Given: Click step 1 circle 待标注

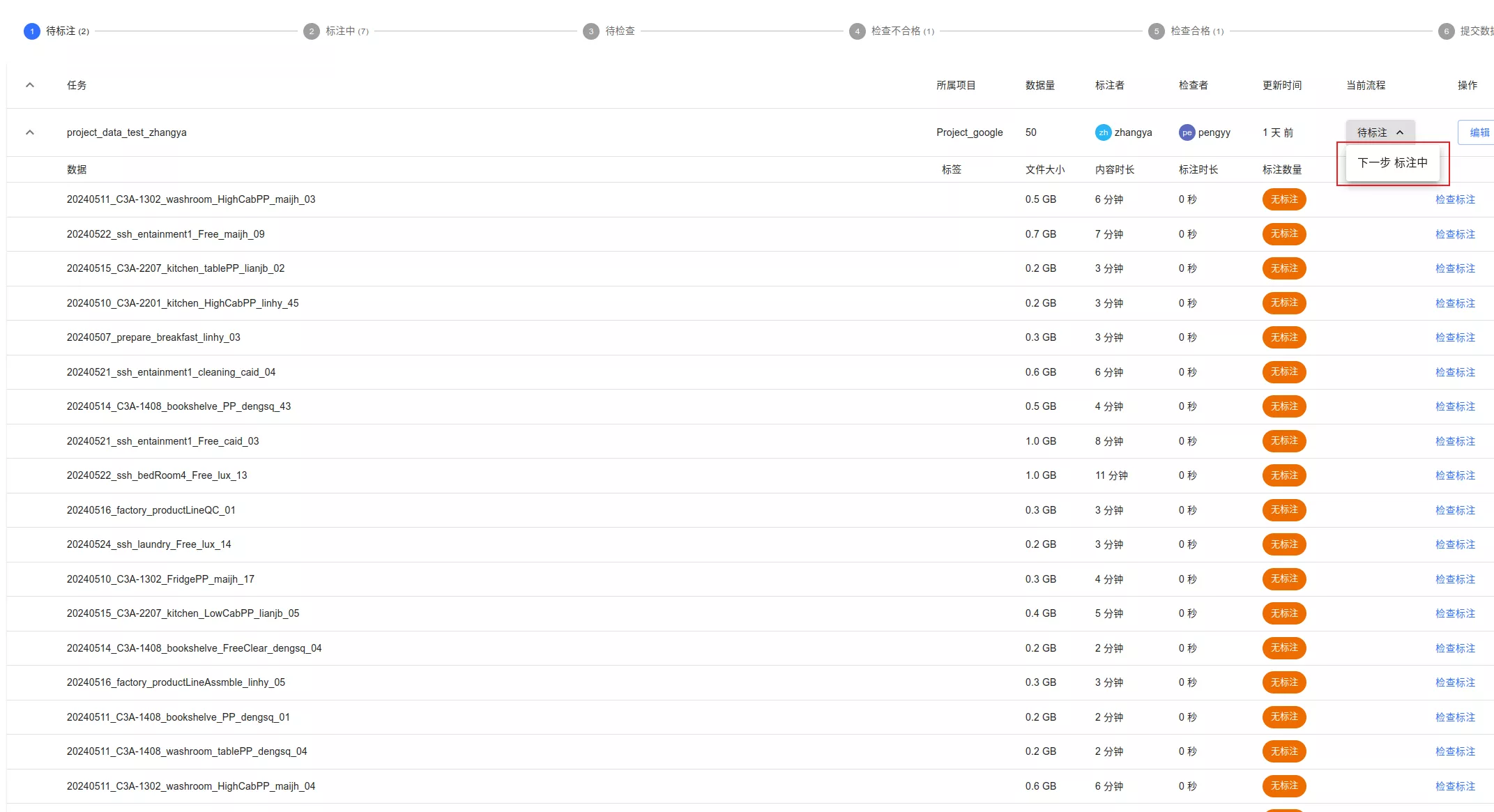Looking at the screenshot, I should pyautogui.click(x=31, y=31).
